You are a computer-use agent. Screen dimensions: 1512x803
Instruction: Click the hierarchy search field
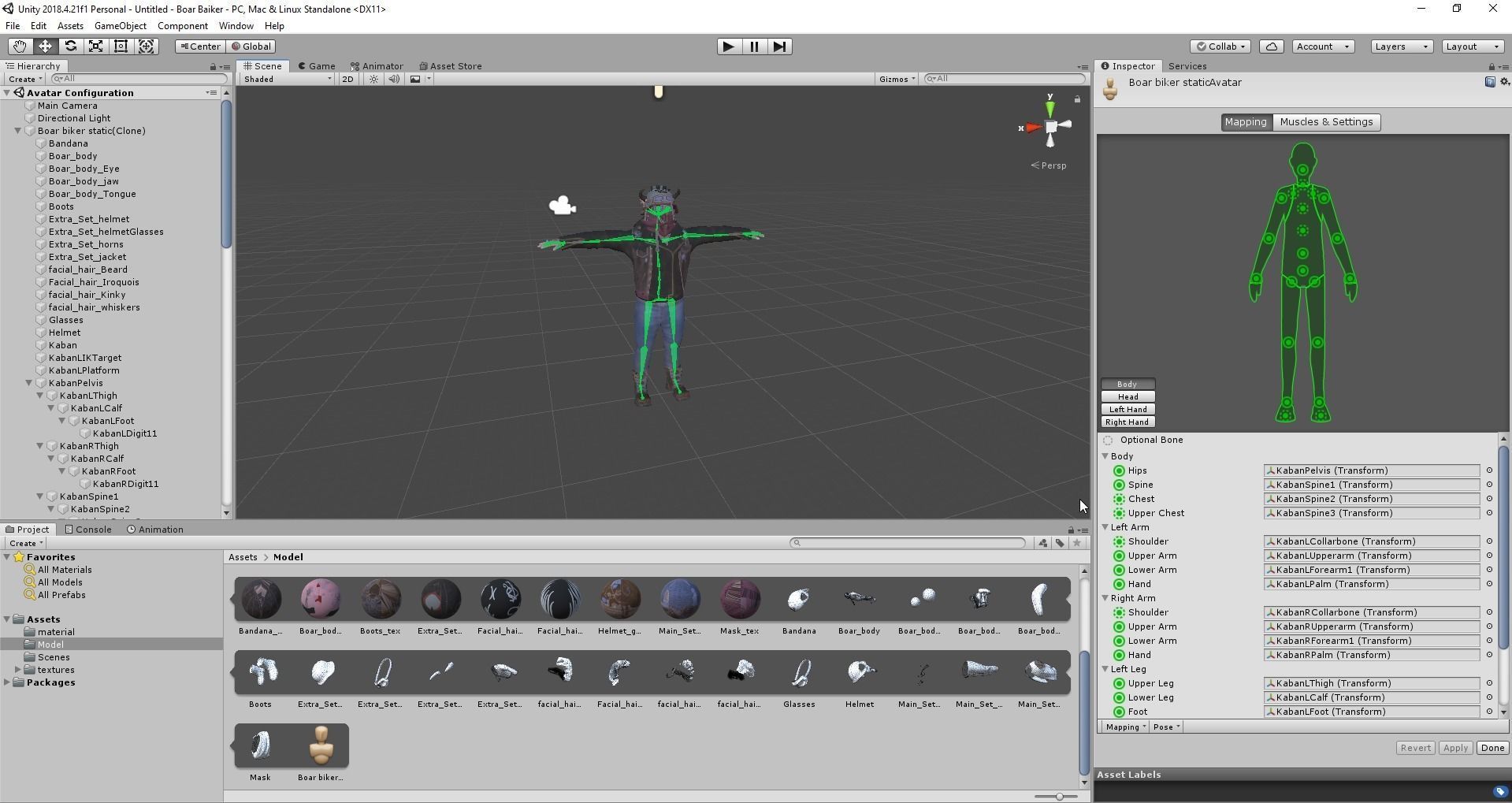[139, 79]
